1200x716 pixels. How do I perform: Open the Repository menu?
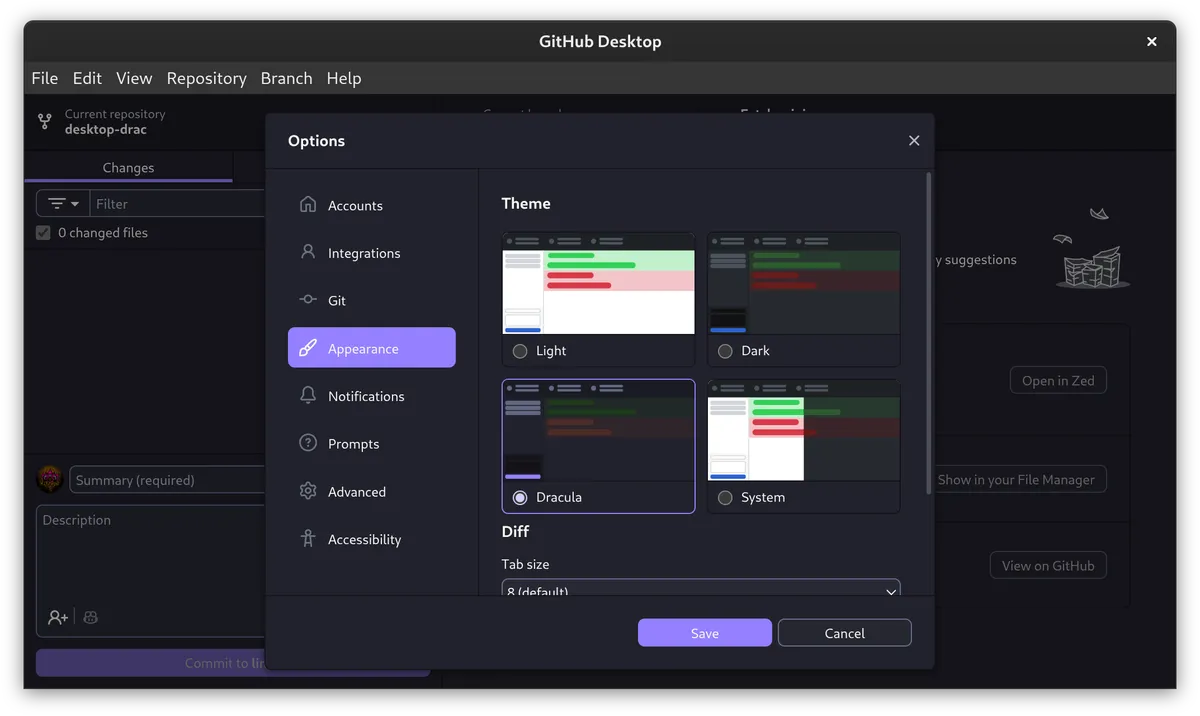[206, 78]
